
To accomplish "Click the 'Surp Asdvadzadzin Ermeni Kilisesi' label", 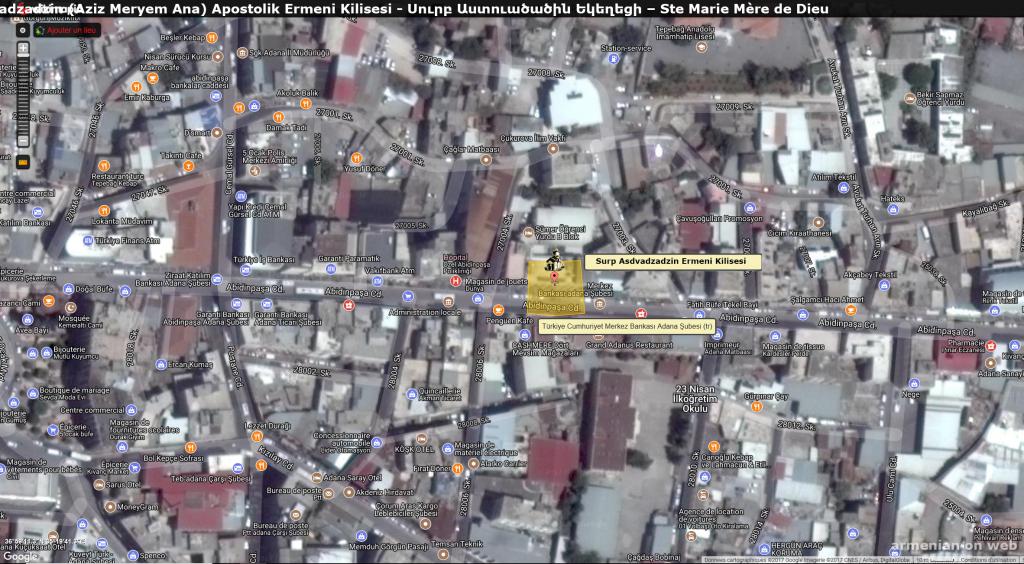I will click(673, 261).
